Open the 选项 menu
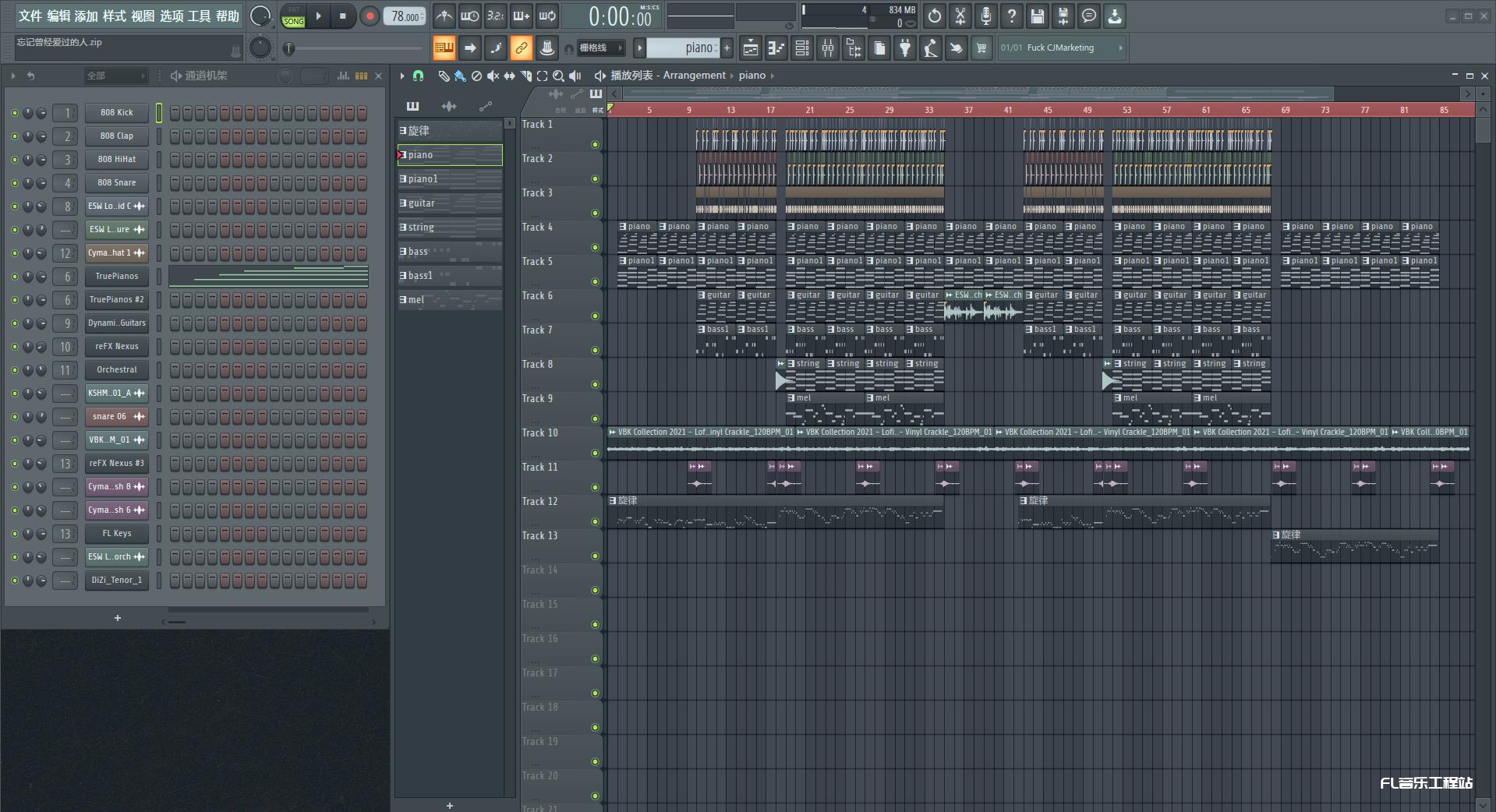 pyautogui.click(x=172, y=16)
